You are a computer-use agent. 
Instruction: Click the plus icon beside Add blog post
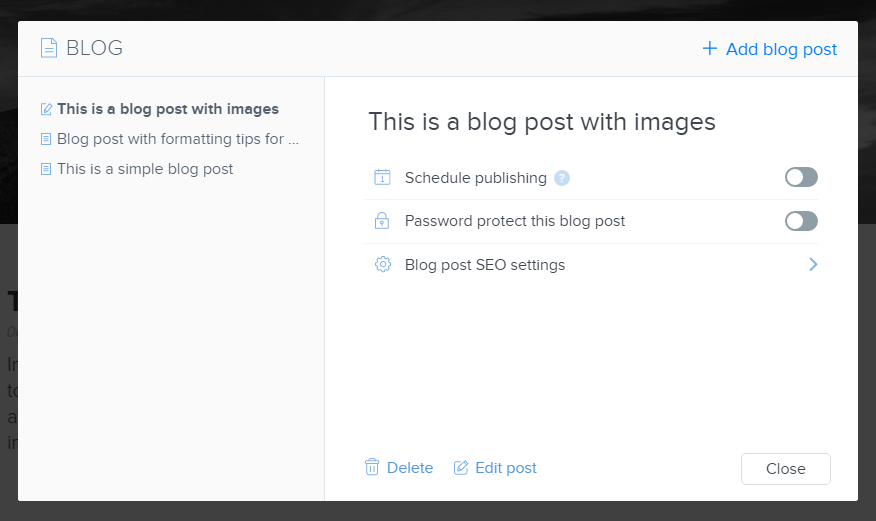(710, 48)
